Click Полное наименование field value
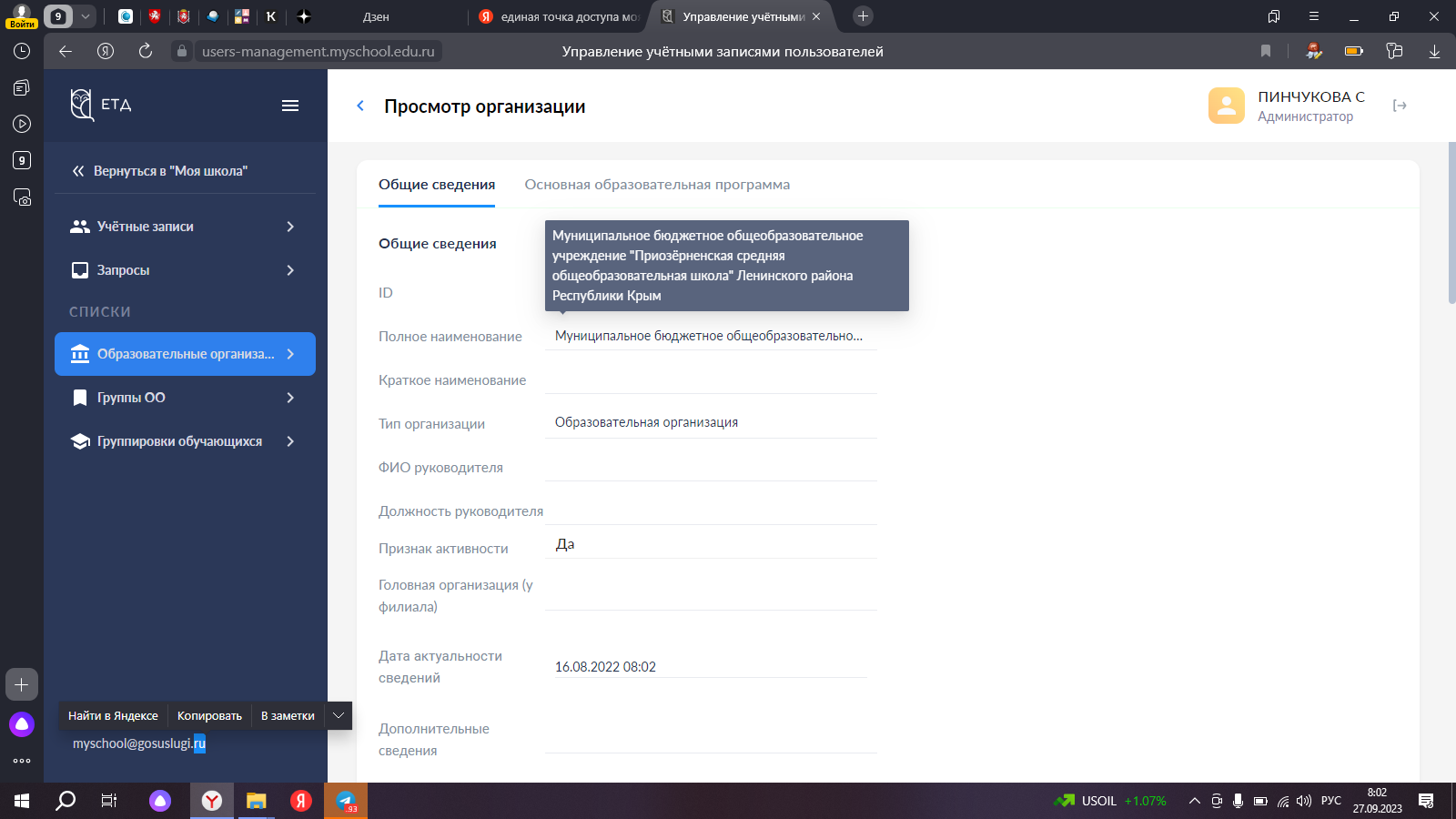Image resolution: width=1456 pixels, height=819 pixels. tap(709, 336)
